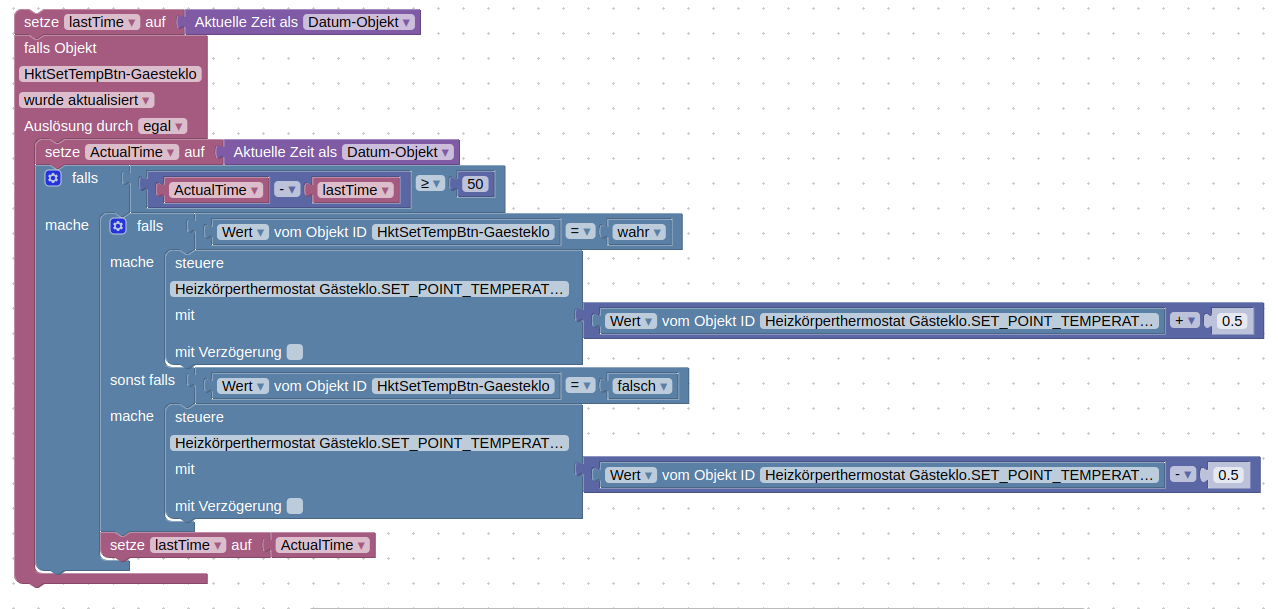Open the "wurde aktualisiert" trigger dropdown

click(86, 100)
